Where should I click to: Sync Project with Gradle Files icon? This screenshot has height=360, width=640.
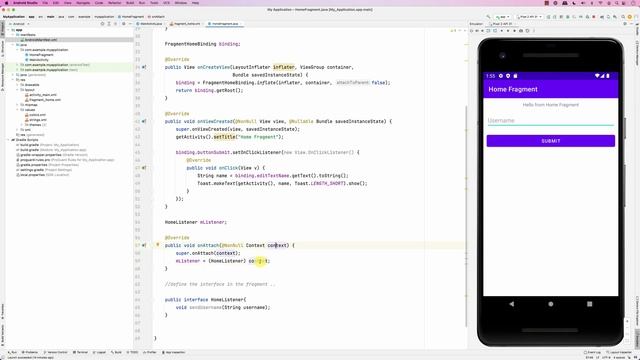(x=601, y=17)
